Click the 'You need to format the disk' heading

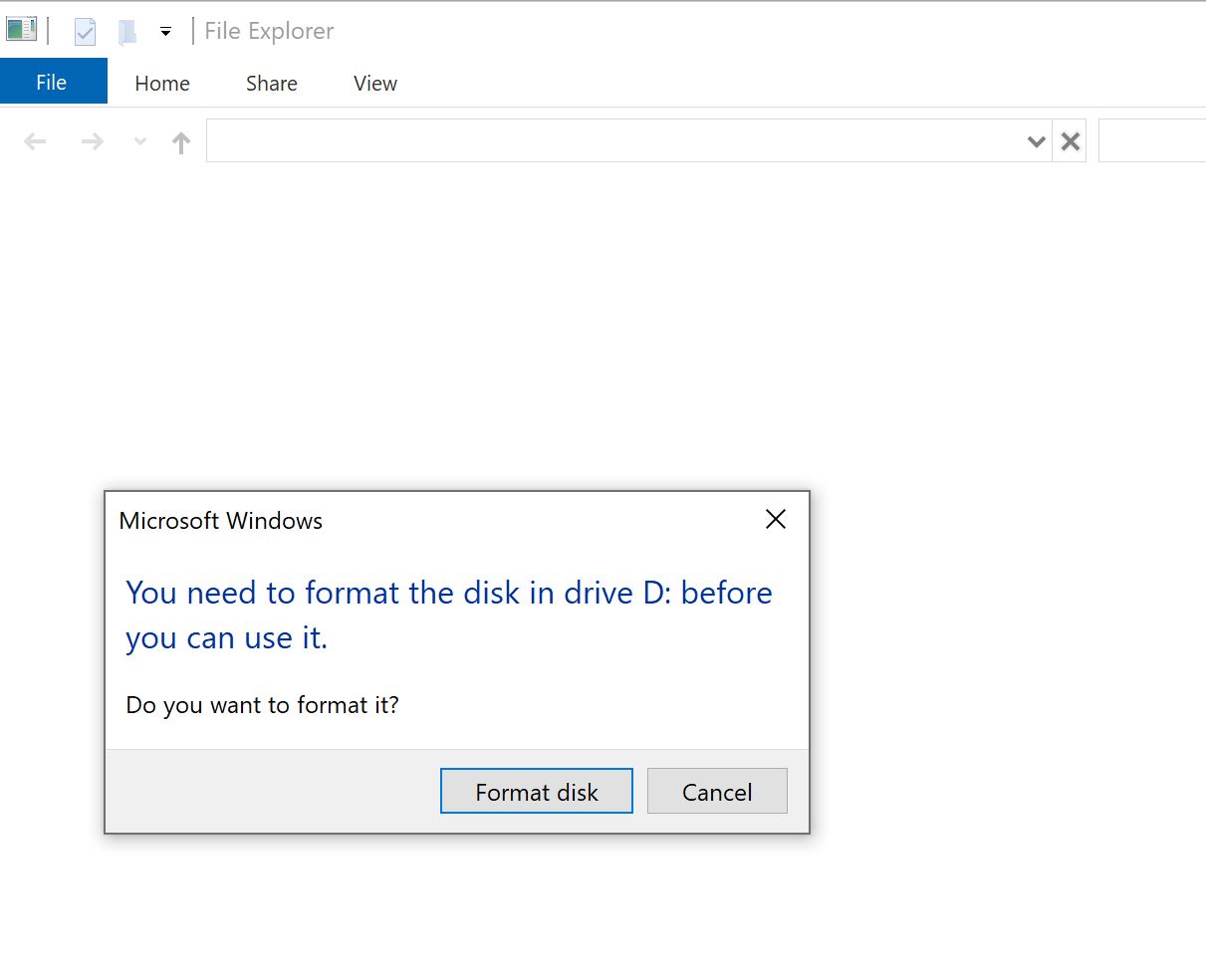(449, 614)
